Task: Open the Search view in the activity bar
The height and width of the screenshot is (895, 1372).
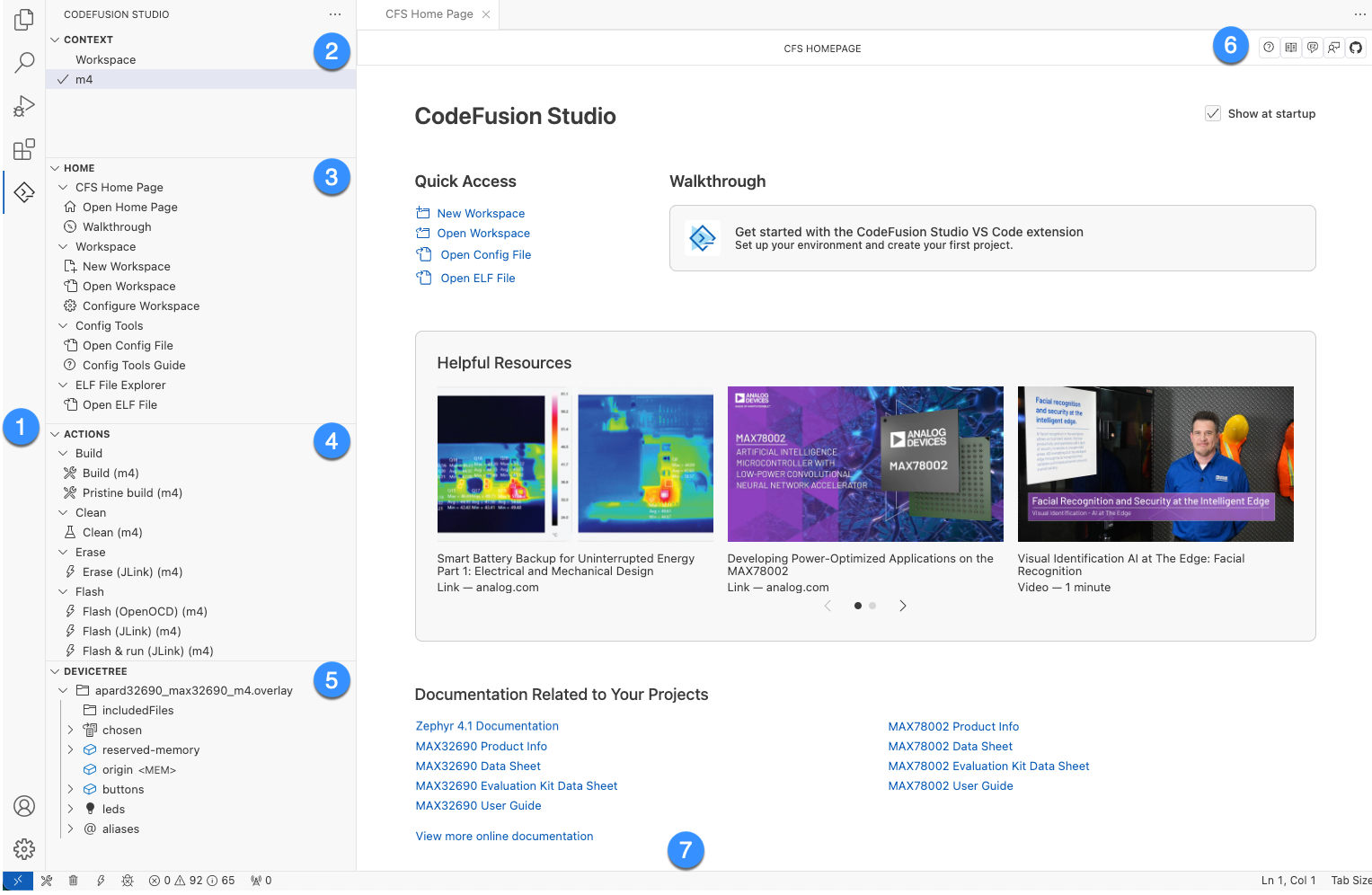Action: [x=24, y=62]
